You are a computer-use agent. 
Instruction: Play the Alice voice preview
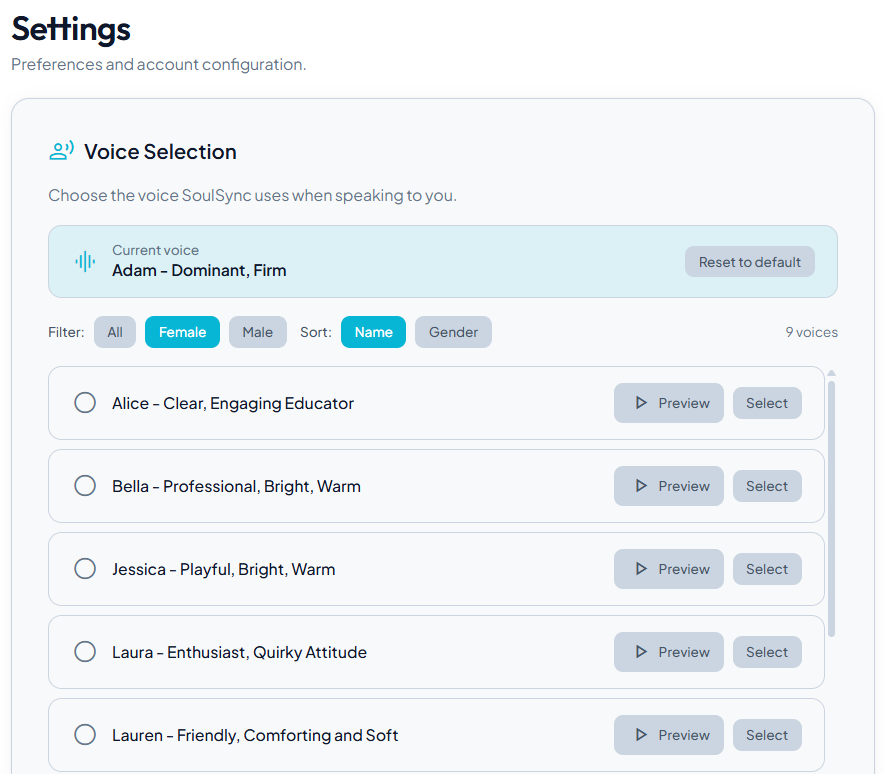(x=668, y=403)
